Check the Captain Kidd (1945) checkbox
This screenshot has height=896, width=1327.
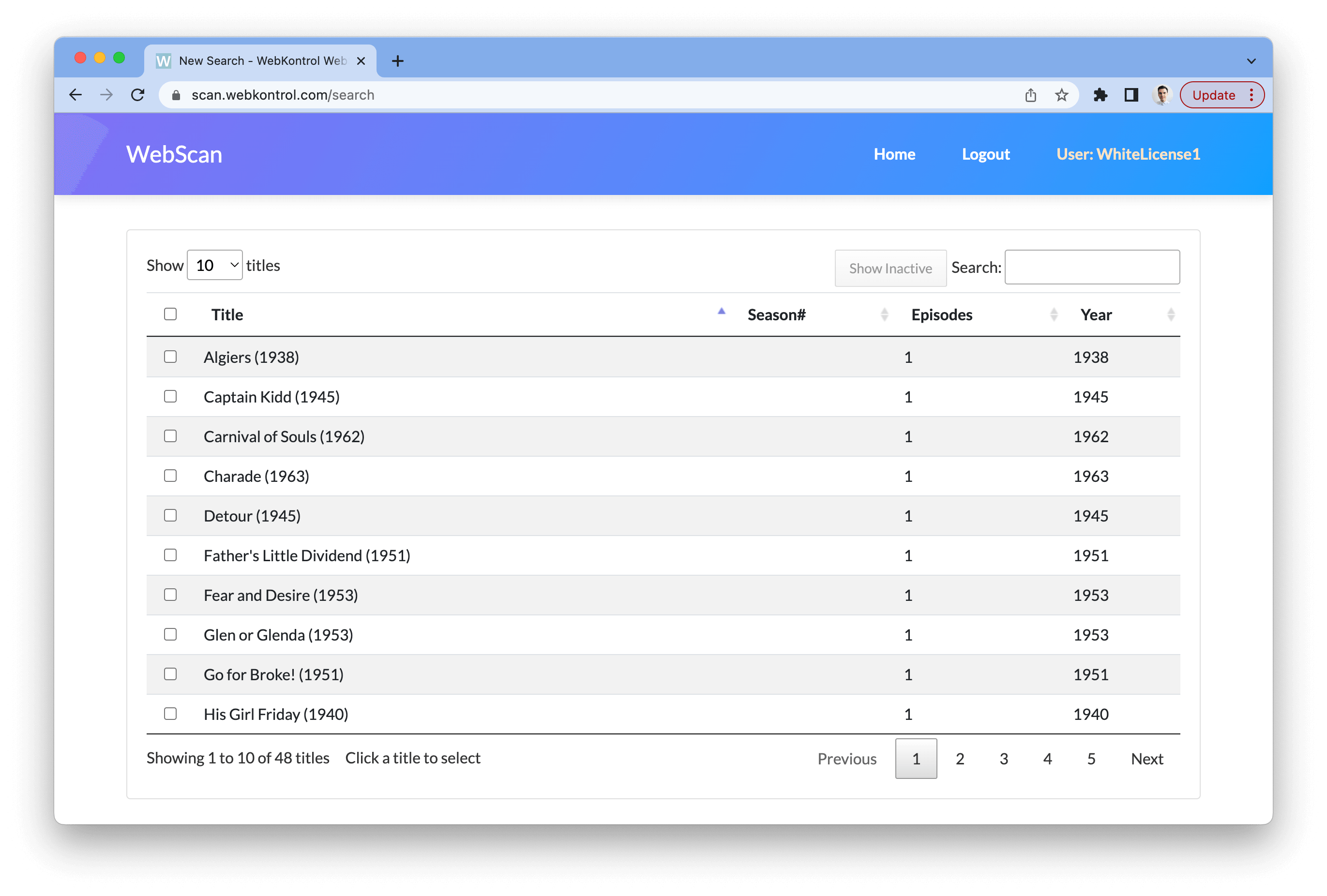(x=170, y=396)
